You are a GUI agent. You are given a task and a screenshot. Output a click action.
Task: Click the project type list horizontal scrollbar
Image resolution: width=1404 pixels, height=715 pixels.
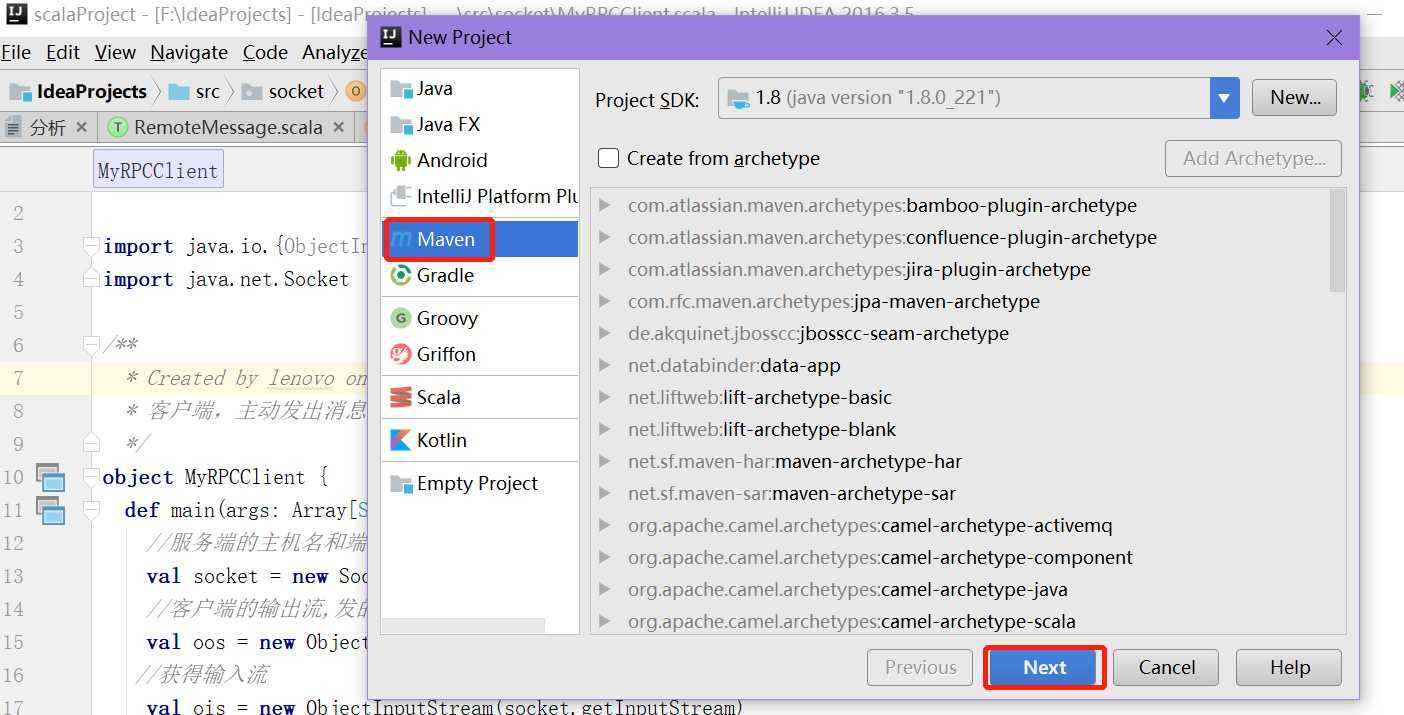click(x=464, y=625)
